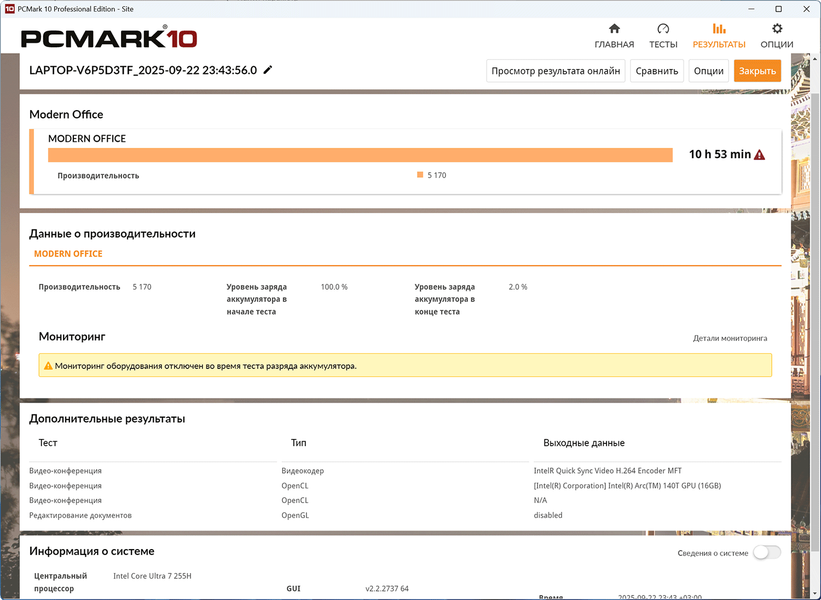
Task: Click the PCMark app icon in title bar
Action: [x=9, y=9]
